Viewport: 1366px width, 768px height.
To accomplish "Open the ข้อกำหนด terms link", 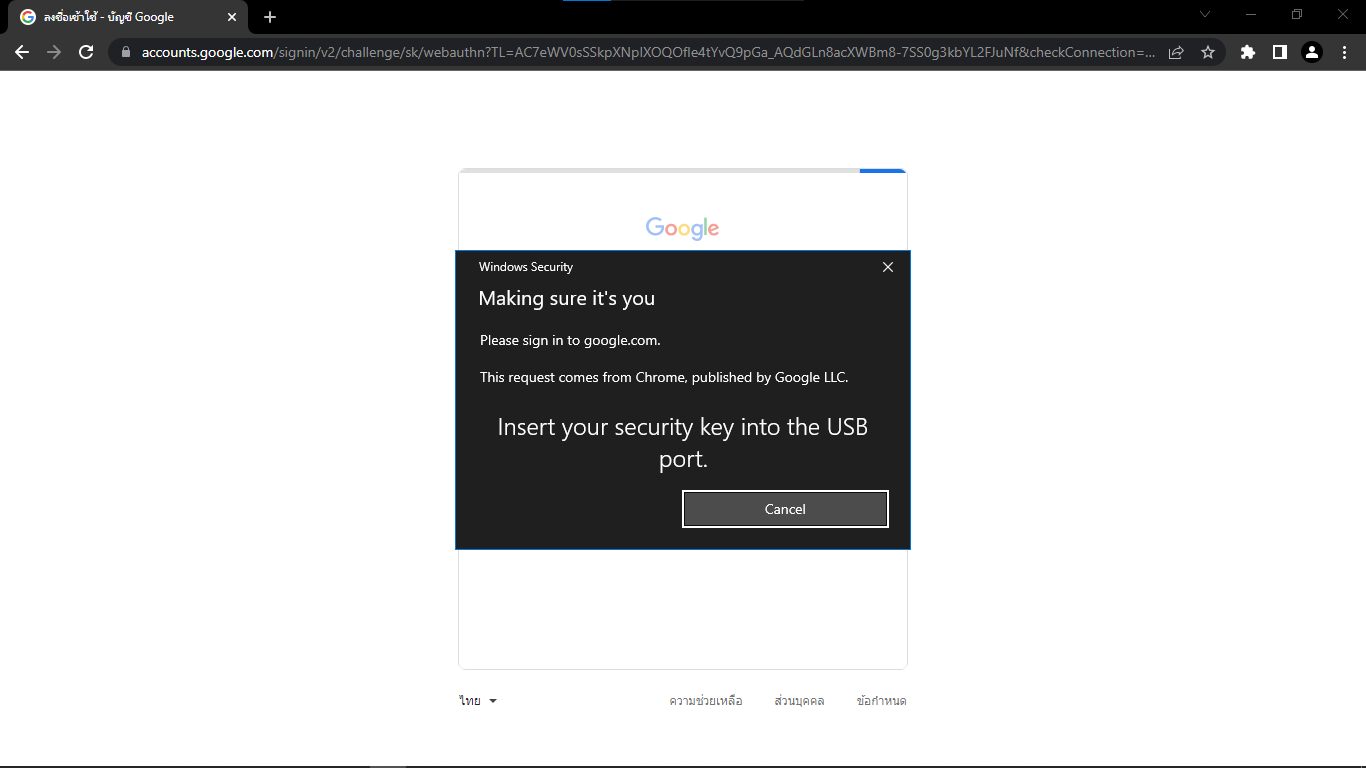I will click(x=881, y=701).
